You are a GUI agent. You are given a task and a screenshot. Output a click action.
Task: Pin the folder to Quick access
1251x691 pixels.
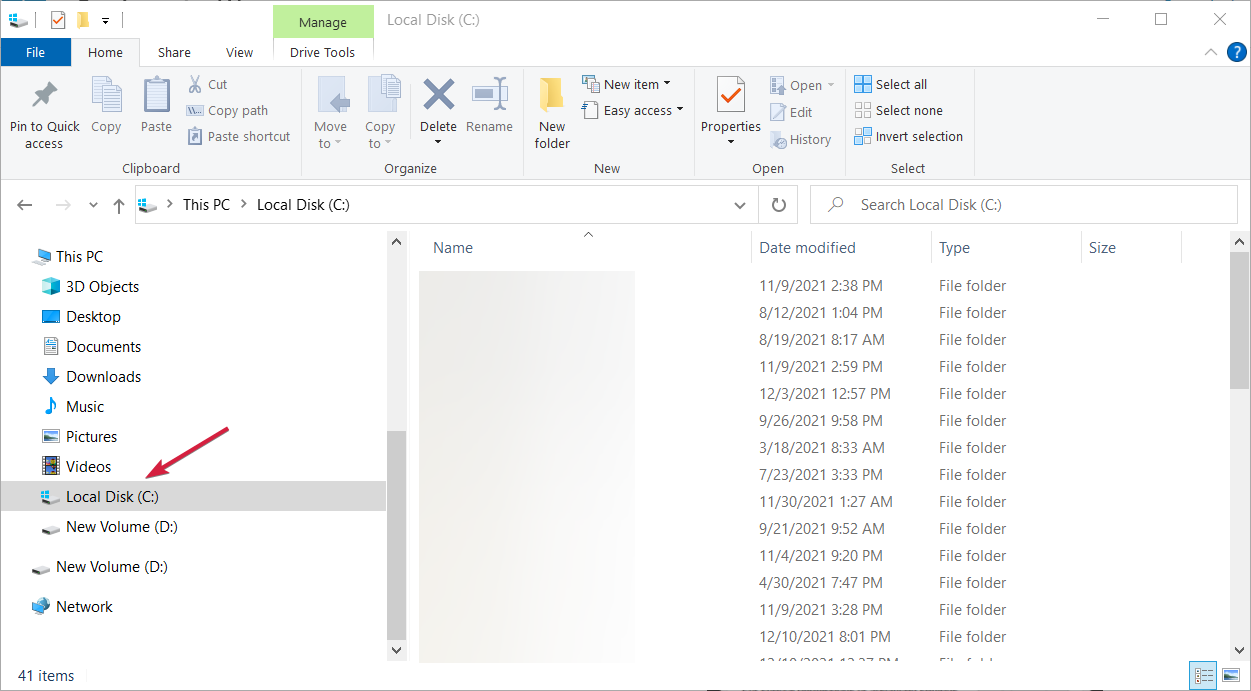[x=44, y=115]
